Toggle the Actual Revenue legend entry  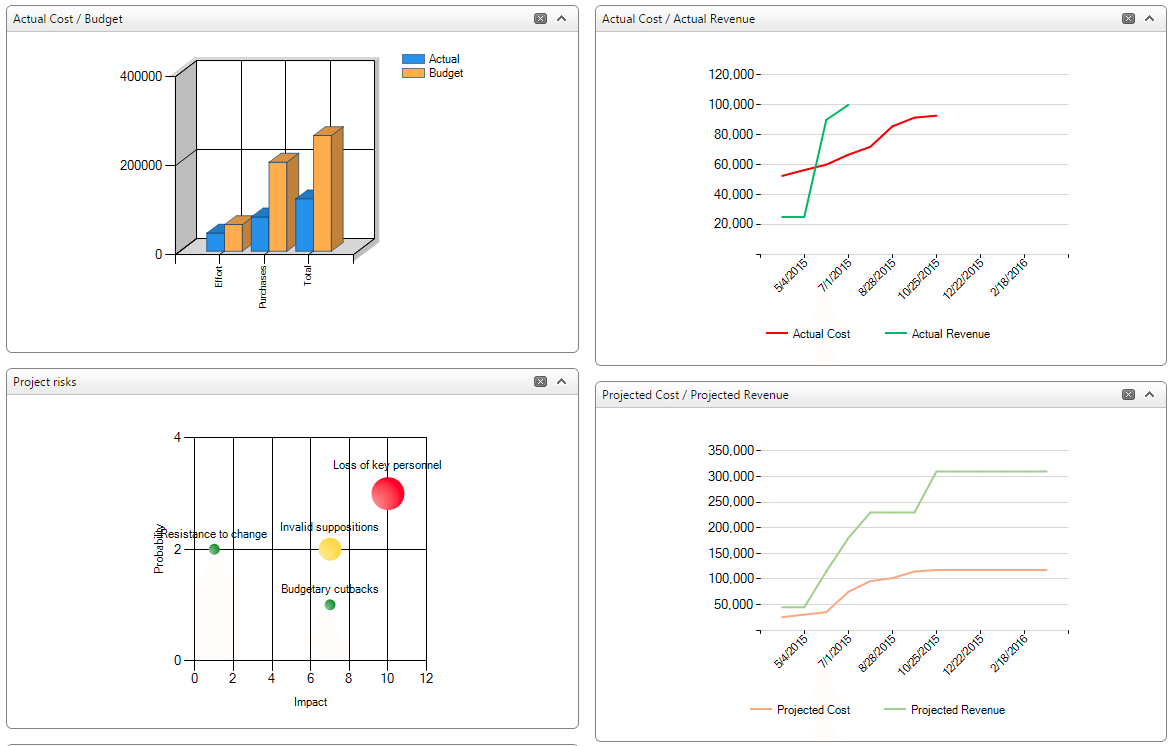937,333
